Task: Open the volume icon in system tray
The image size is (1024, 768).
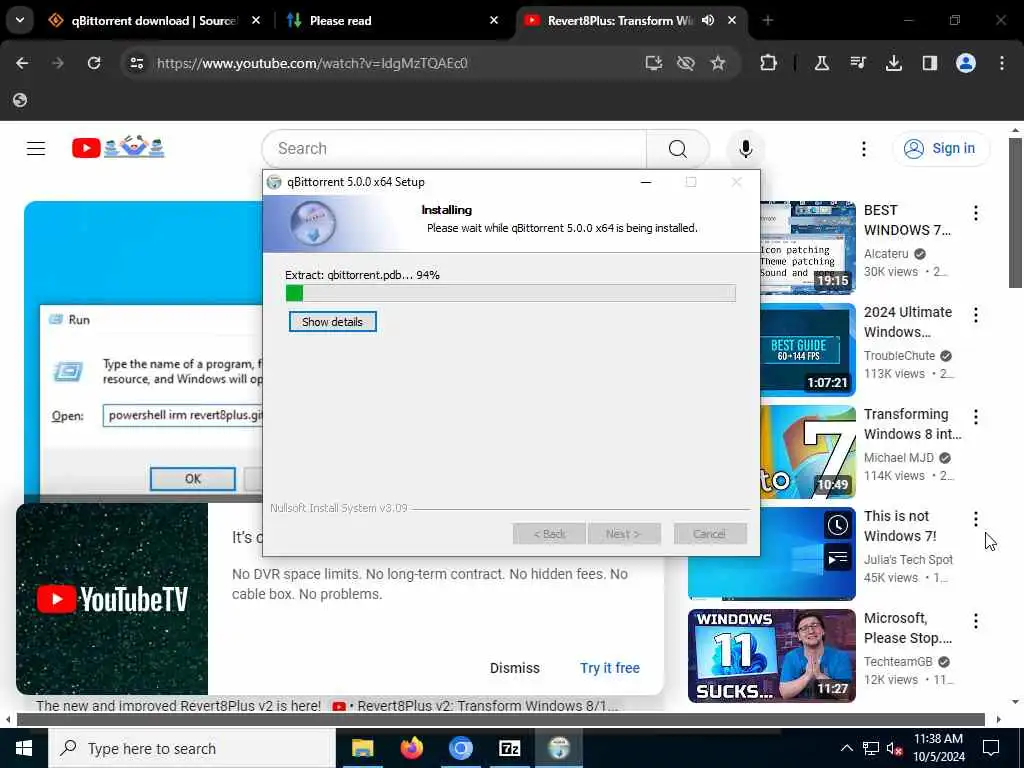Action: [895, 748]
